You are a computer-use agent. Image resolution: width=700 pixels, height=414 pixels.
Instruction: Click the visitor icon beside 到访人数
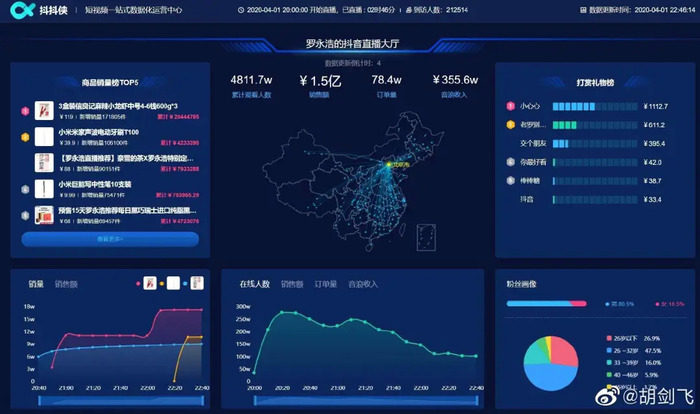[x=408, y=10]
